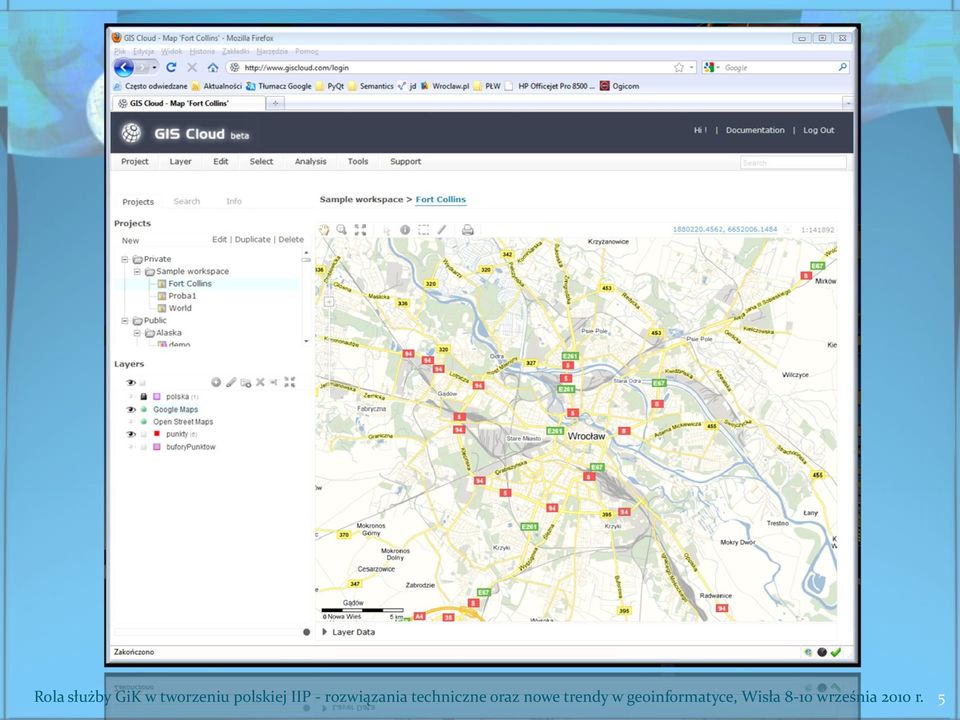Image resolution: width=960 pixels, height=720 pixels.
Task: Collapse the Public folder in Projects tree
Action: (x=125, y=321)
